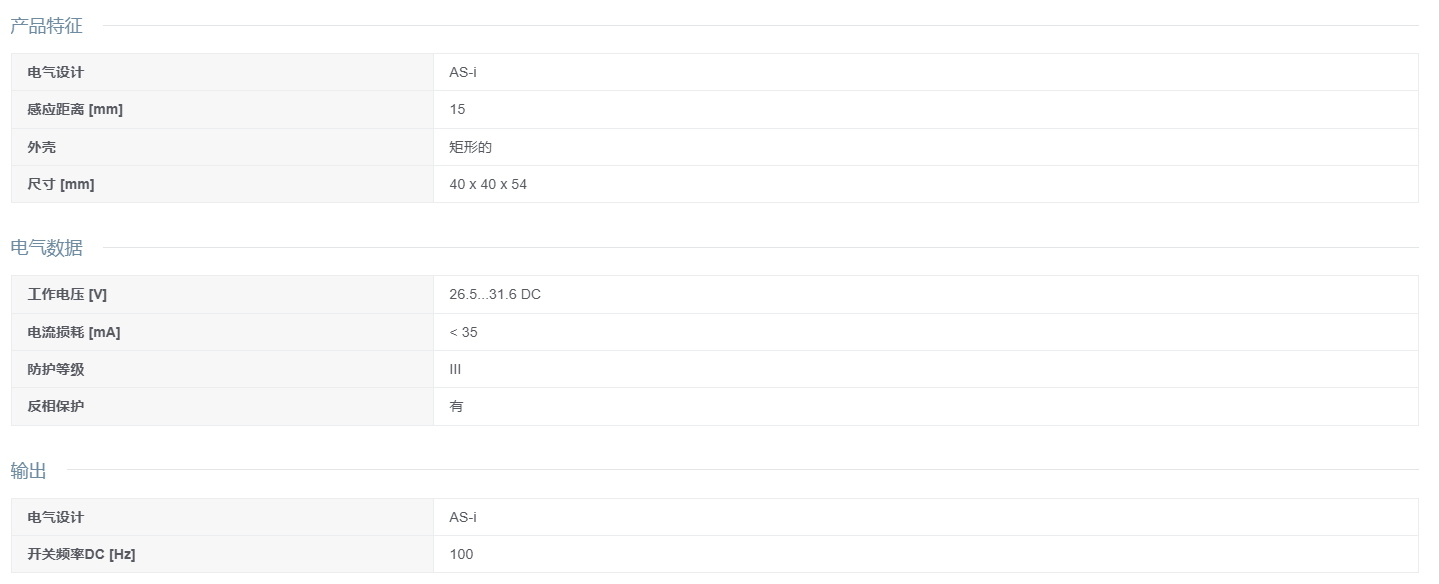Select the 矩形的 housing value
The height and width of the screenshot is (584, 1439).
point(470,147)
